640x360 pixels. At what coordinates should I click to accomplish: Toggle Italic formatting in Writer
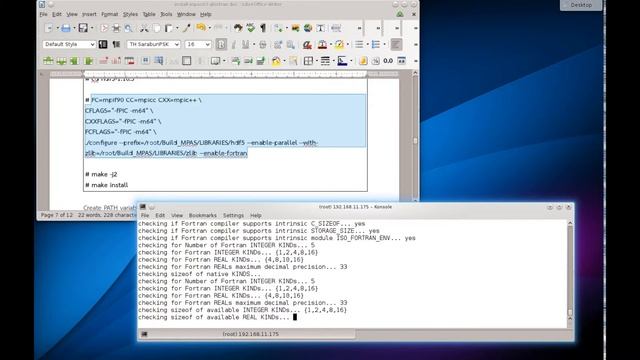[234, 44]
